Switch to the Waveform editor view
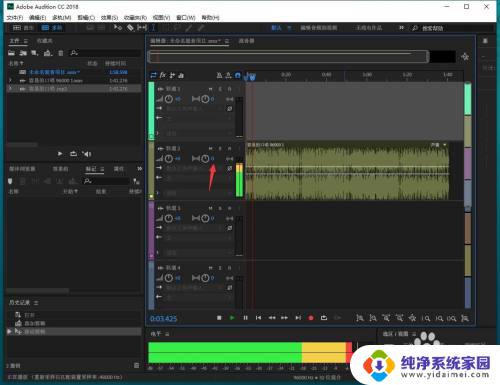The height and width of the screenshot is (385, 500). (23, 28)
